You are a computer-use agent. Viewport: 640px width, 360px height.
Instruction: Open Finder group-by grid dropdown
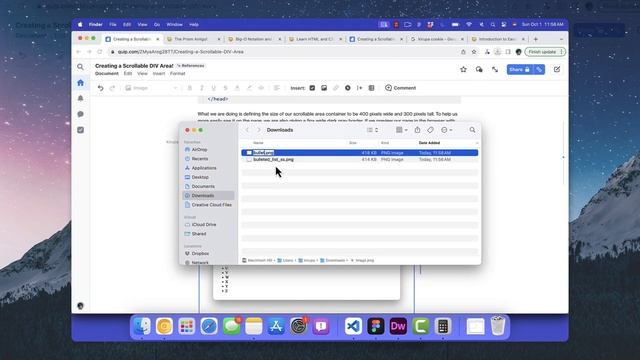[x=402, y=130]
